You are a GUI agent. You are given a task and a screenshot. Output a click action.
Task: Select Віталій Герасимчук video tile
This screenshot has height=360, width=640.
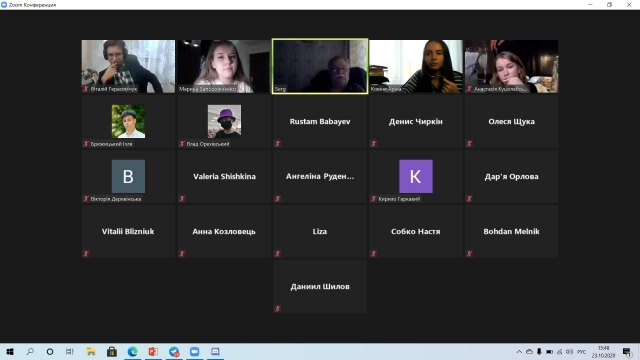128,66
